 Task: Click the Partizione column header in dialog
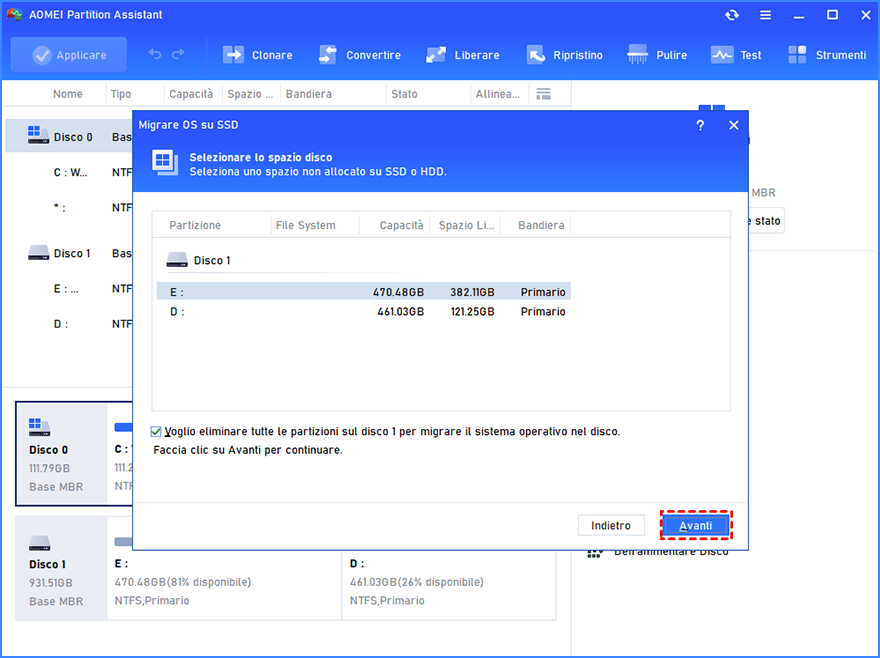click(x=195, y=225)
